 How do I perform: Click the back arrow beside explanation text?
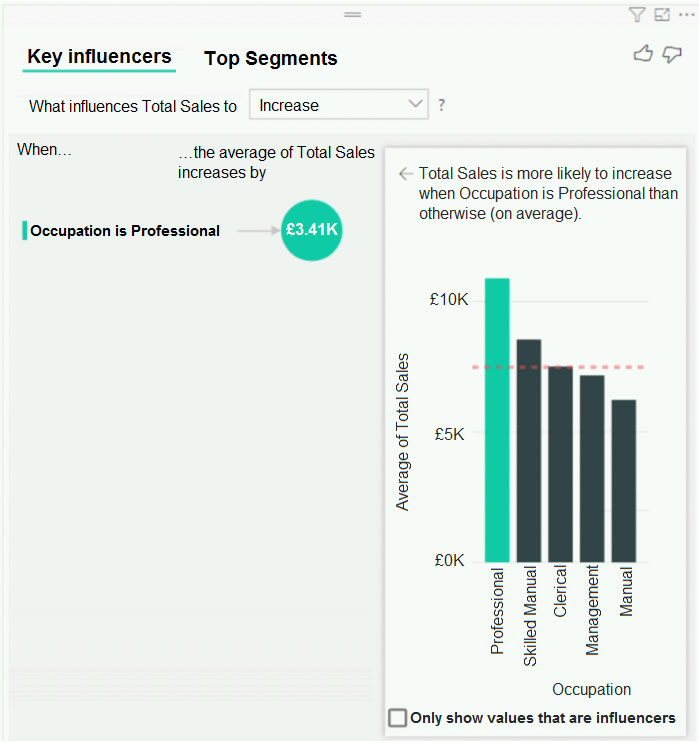click(406, 174)
